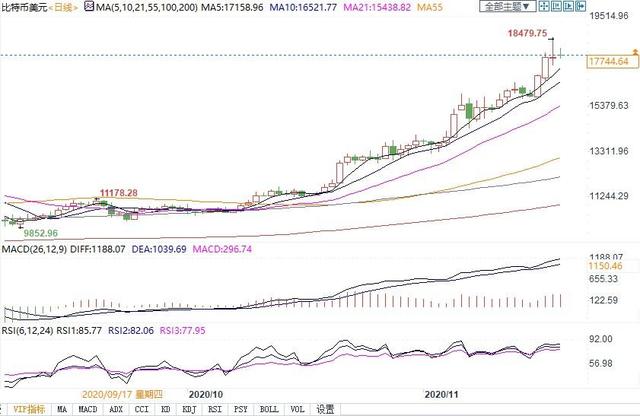Click the 2020/09/17 星期四 date marker

tap(122, 394)
